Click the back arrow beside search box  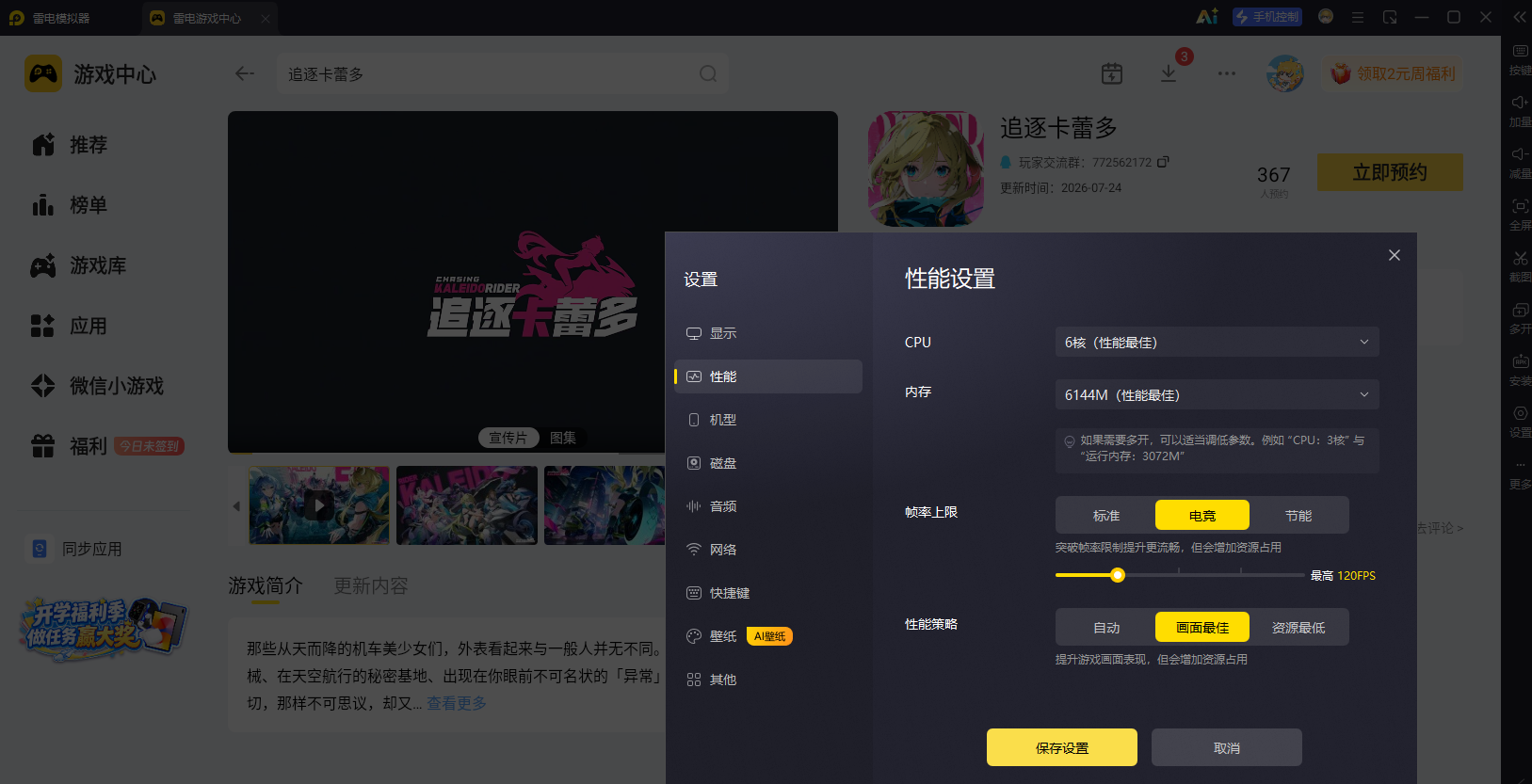(245, 73)
